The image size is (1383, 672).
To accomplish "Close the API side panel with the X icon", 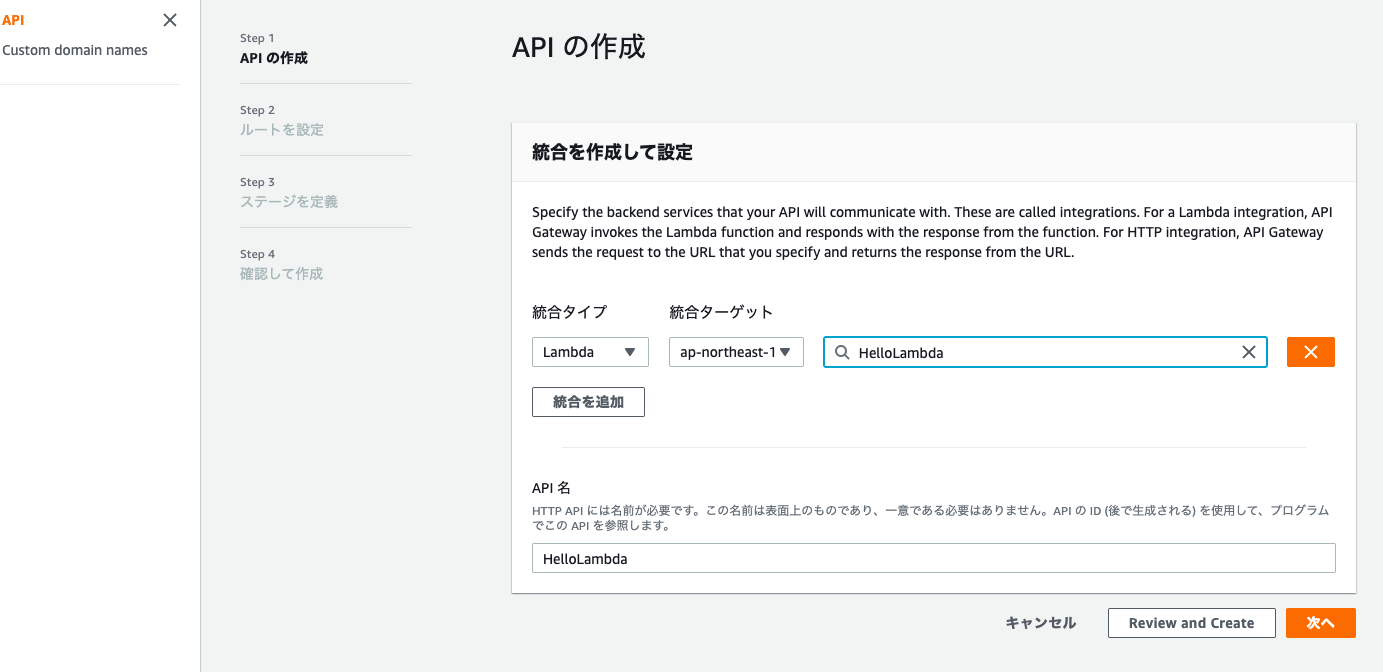I will tap(169, 20).
